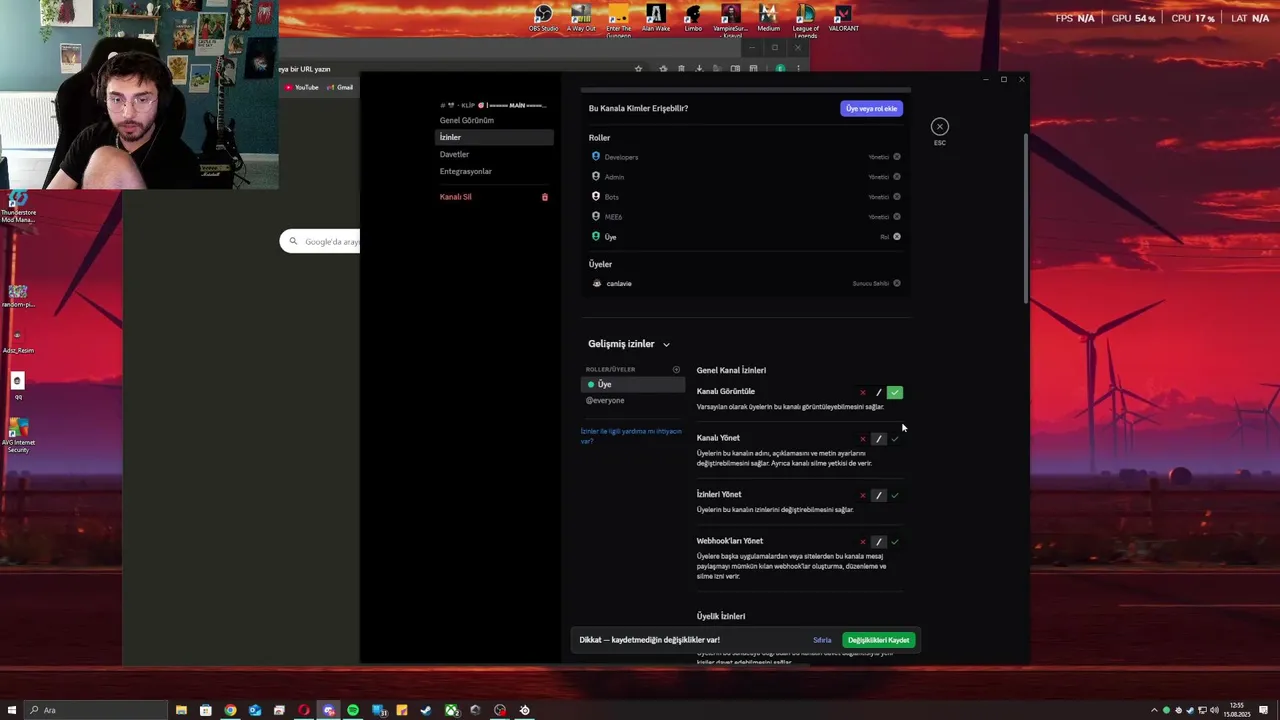This screenshot has width=1280, height=720.
Task: Add role or member with plus icon
Action: [676, 370]
